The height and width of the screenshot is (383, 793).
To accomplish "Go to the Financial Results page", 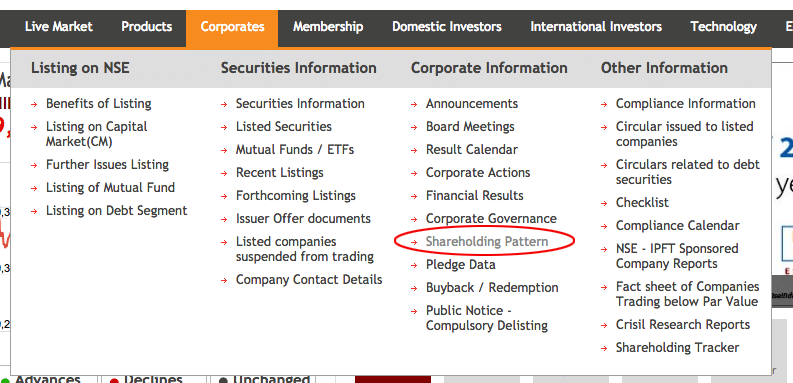I will (x=474, y=196).
